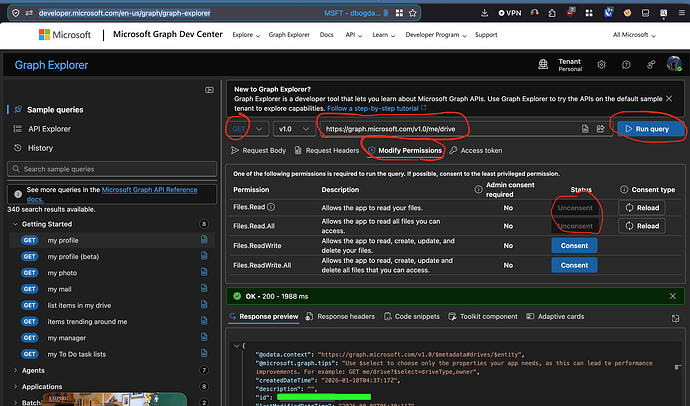The width and height of the screenshot is (690, 406).
Task: Click the browser downloads icon
Action: pyautogui.click(x=484, y=13)
